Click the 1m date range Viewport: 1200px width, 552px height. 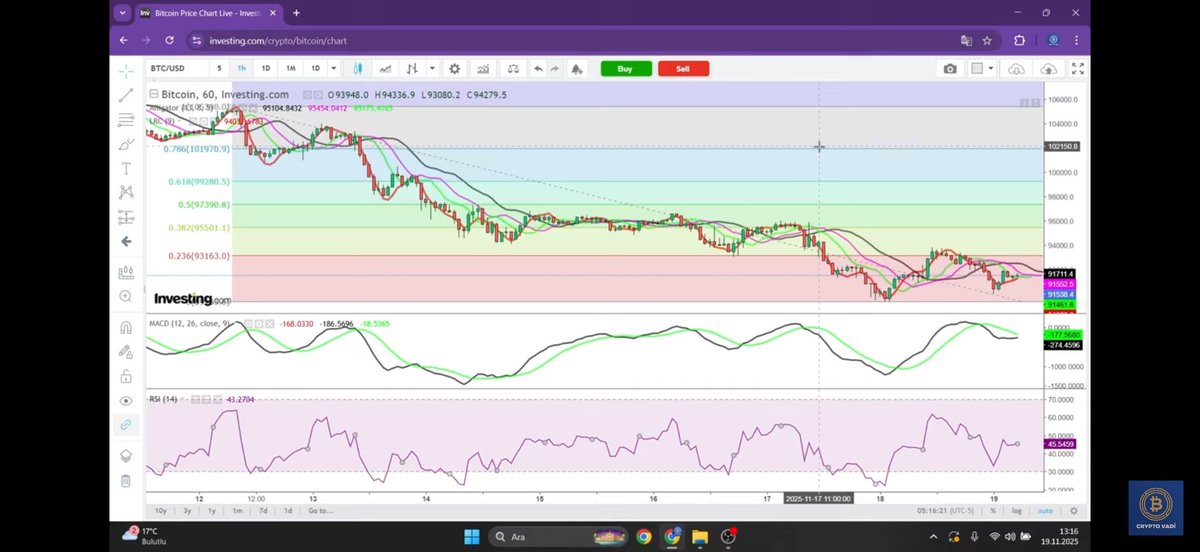tap(237, 510)
